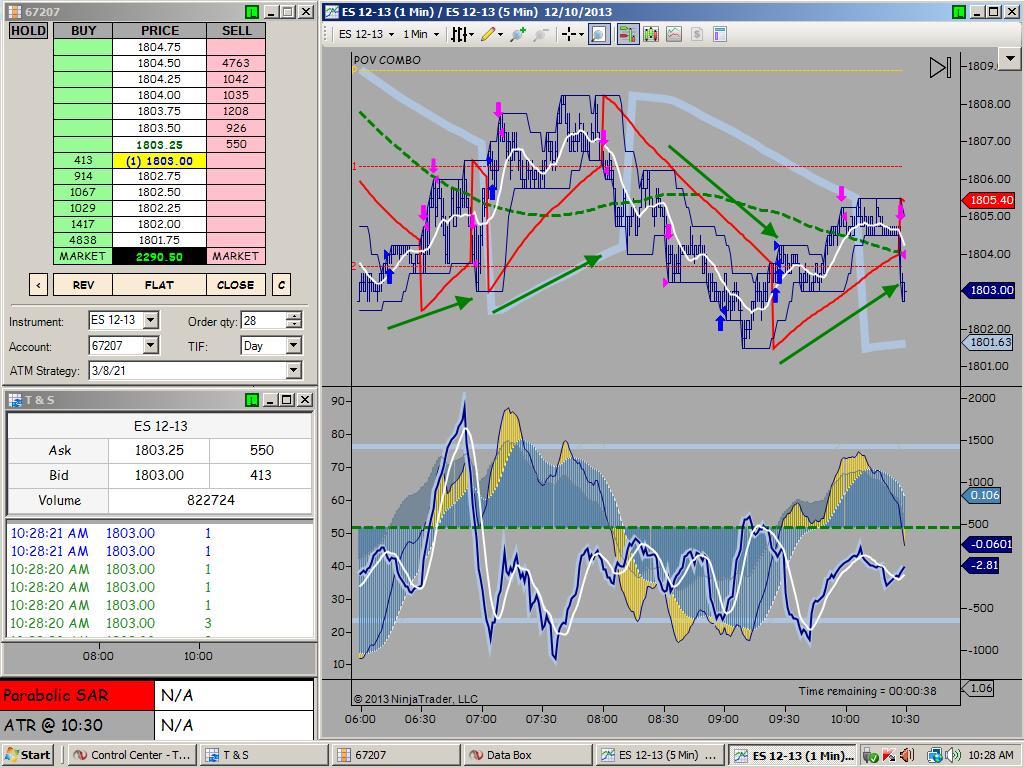The height and width of the screenshot is (768, 1024).
Task: Click the tray network connection icon
Action: coord(935,755)
